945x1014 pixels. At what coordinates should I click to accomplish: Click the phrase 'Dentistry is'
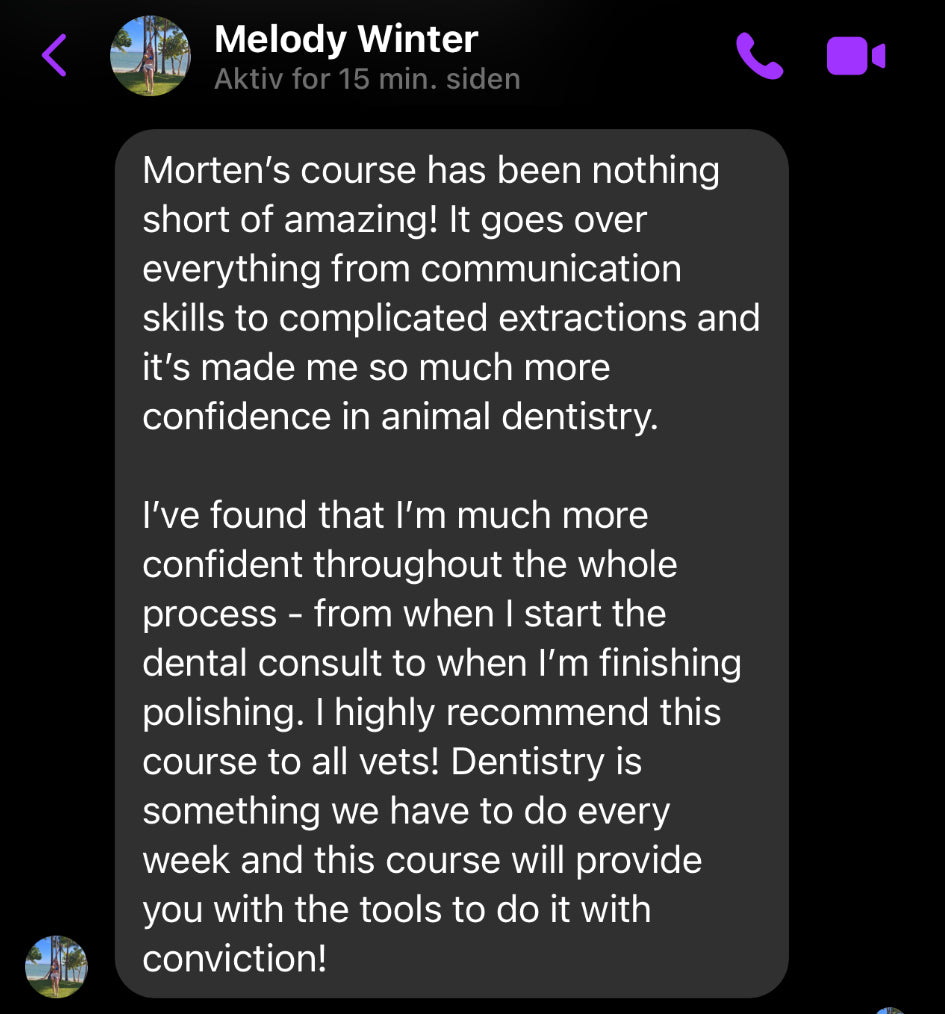pos(546,762)
